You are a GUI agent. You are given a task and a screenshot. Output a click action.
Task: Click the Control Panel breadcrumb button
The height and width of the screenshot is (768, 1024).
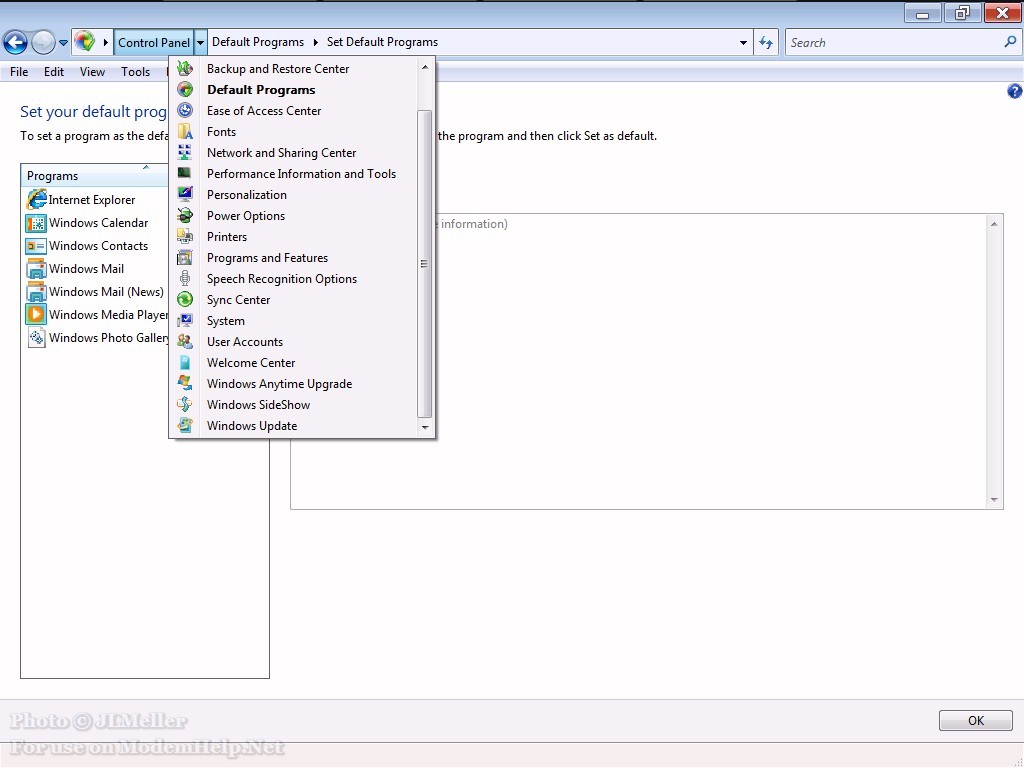pyautogui.click(x=154, y=42)
